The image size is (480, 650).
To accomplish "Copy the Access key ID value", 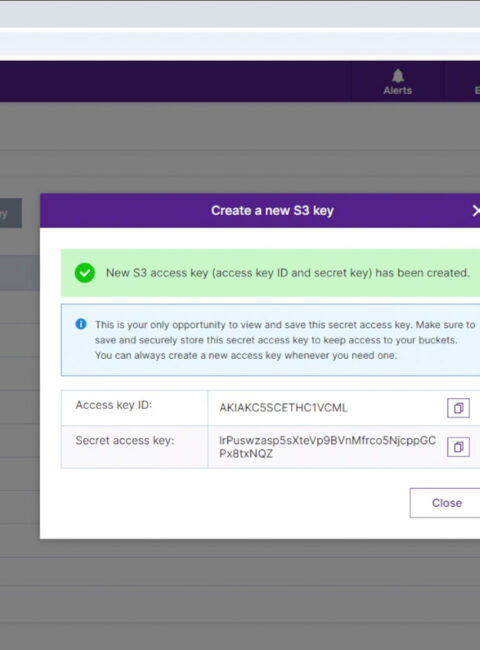I will pos(458,408).
